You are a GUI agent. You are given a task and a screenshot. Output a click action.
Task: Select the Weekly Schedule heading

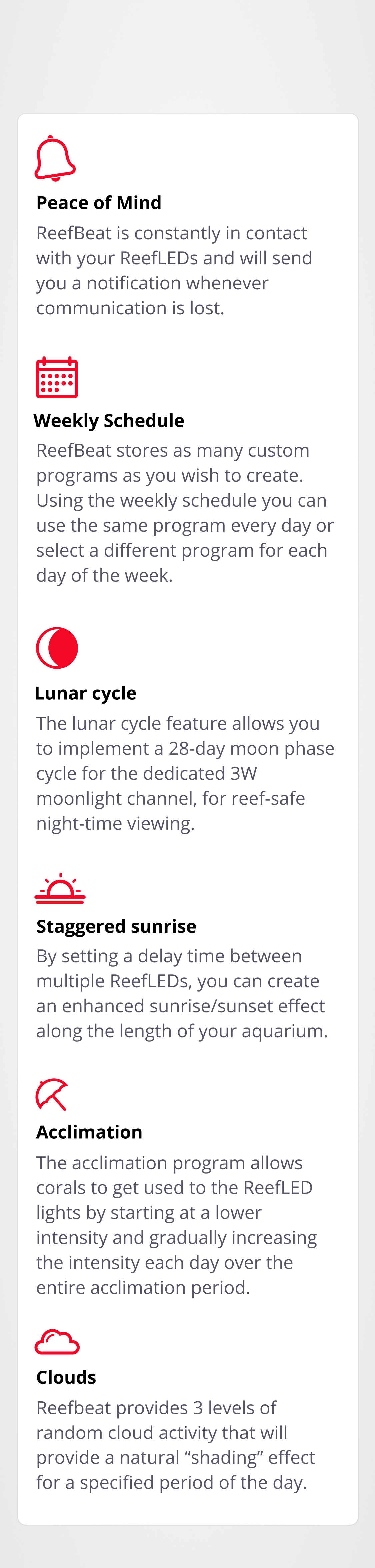pos(109,420)
